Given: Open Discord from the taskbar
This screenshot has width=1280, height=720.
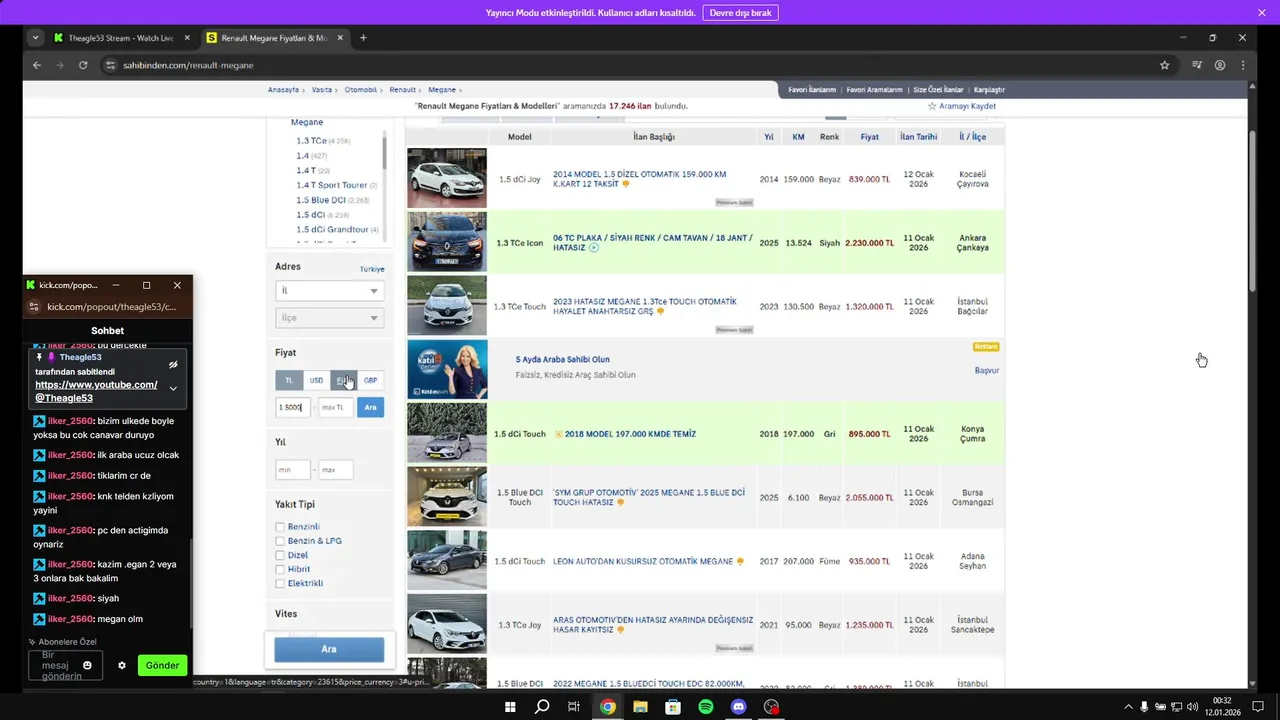Looking at the screenshot, I should pos(739,707).
